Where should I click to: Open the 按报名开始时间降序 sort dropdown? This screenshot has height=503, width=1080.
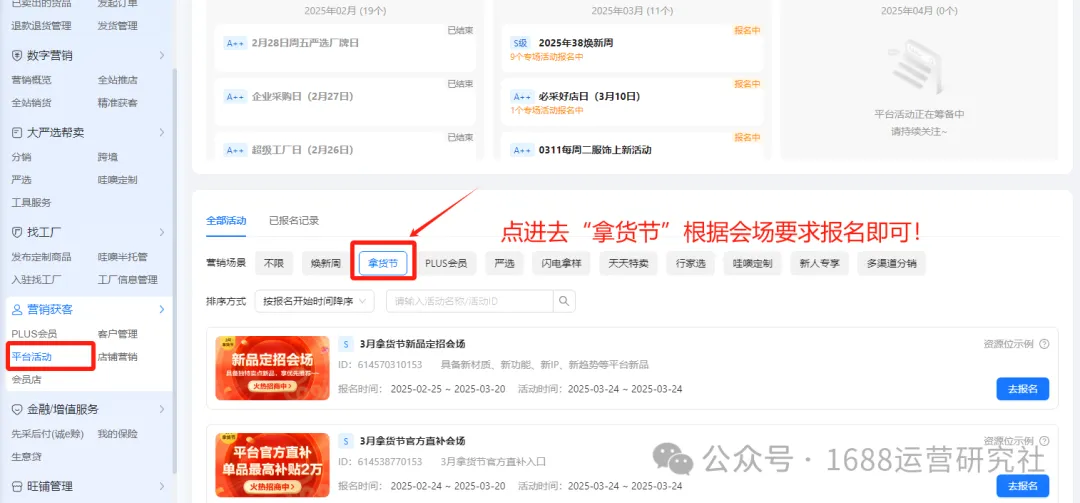click(315, 301)
